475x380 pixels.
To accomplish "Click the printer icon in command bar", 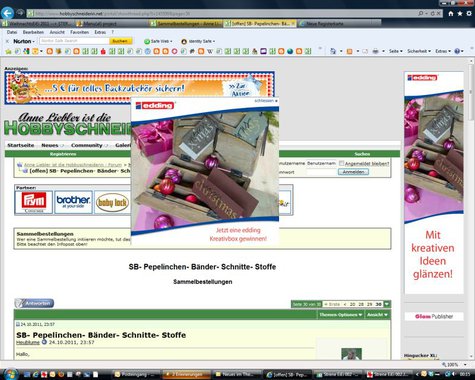I will [x=376, y=51].
